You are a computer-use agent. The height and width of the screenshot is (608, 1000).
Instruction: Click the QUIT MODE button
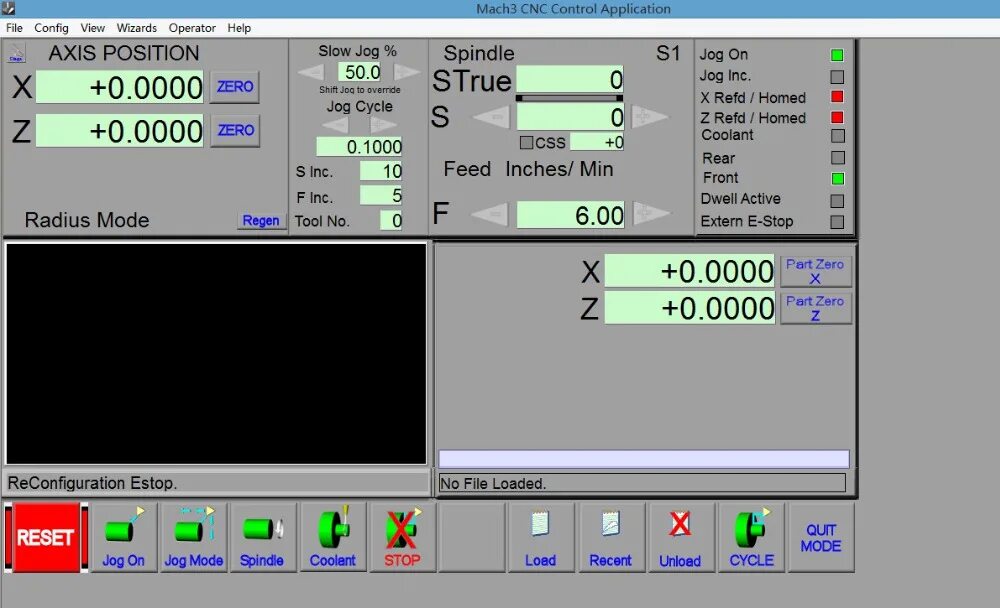coord(821,537)
